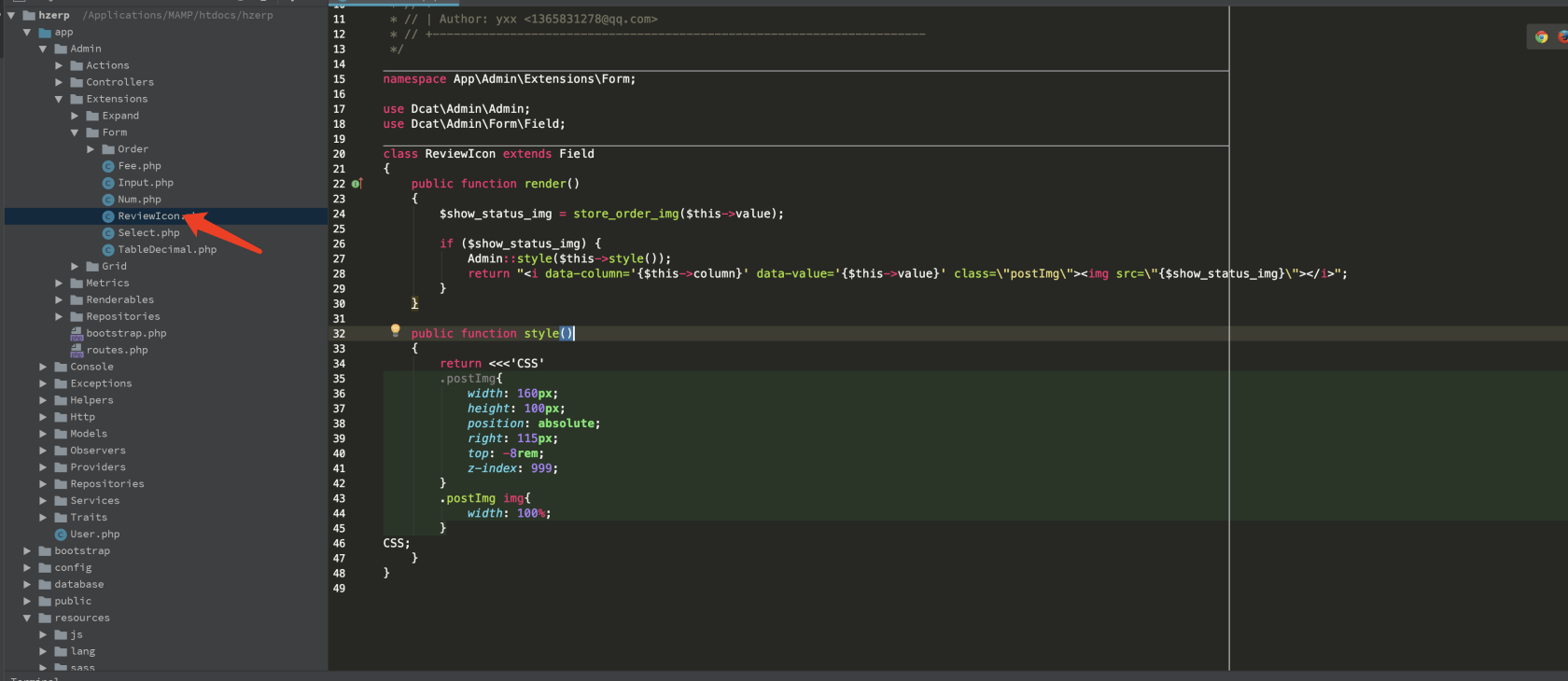Expand the Grid folder
This screenshot has height=681, width=1568.
click(x=75, y=267)
